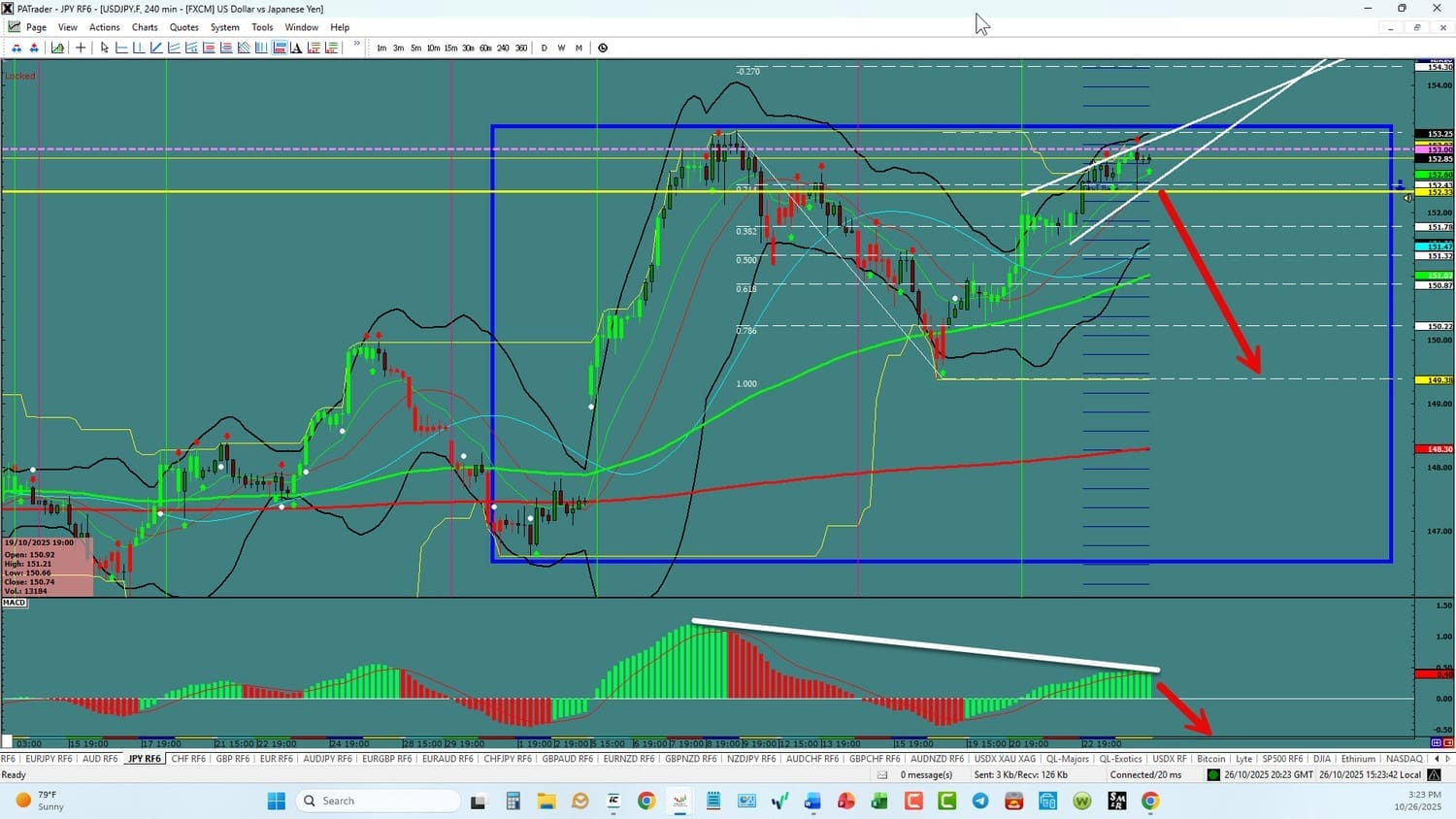Switch to the 240-minute timeframe
The height and width of the screenshot is (819, 1456).
coord(503,48)
